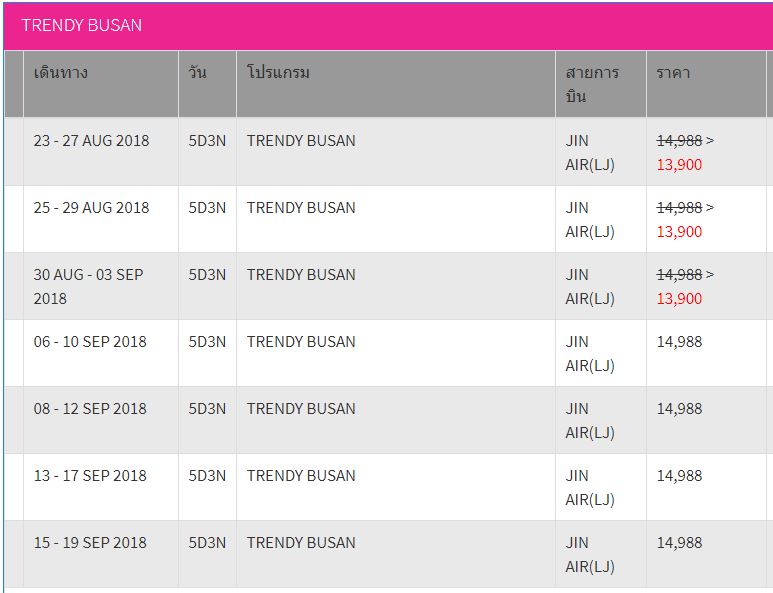773x593 pixels.
Task: Click 5D3N duration for 13 - 17 SEP
Action: pos(207,476)
